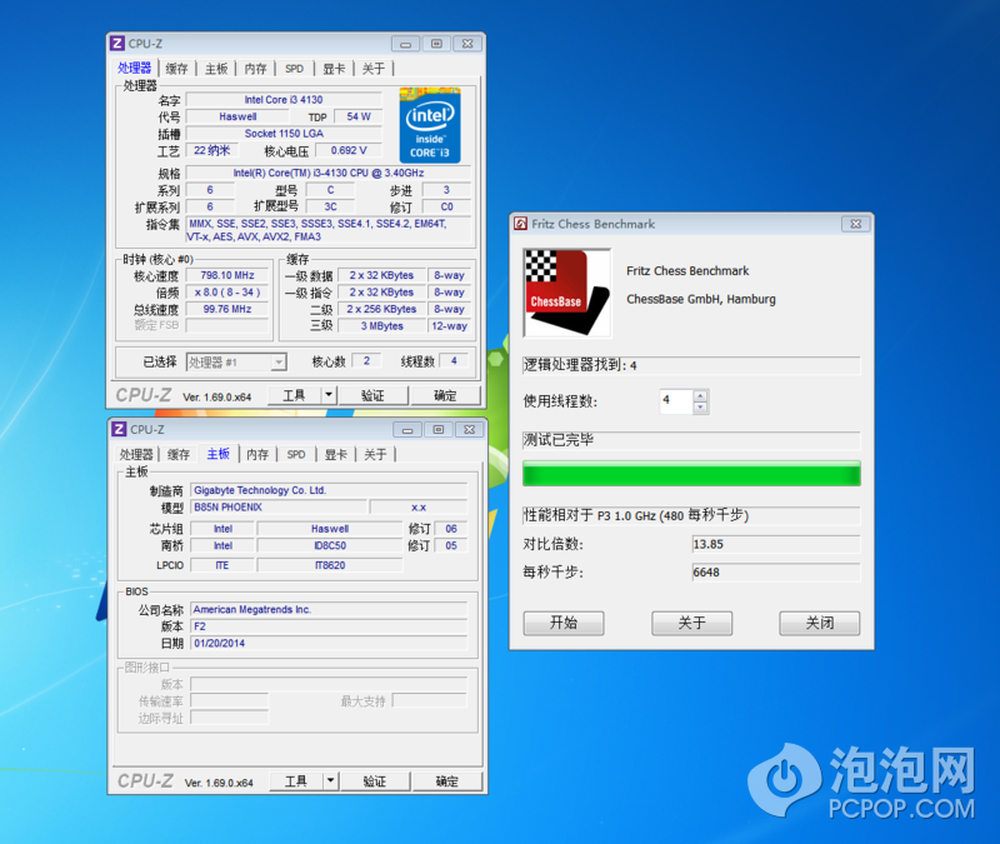Screen dimensions: 1000x844
Task: Minimize the bottom CPU-Z window
Action: 408,430
